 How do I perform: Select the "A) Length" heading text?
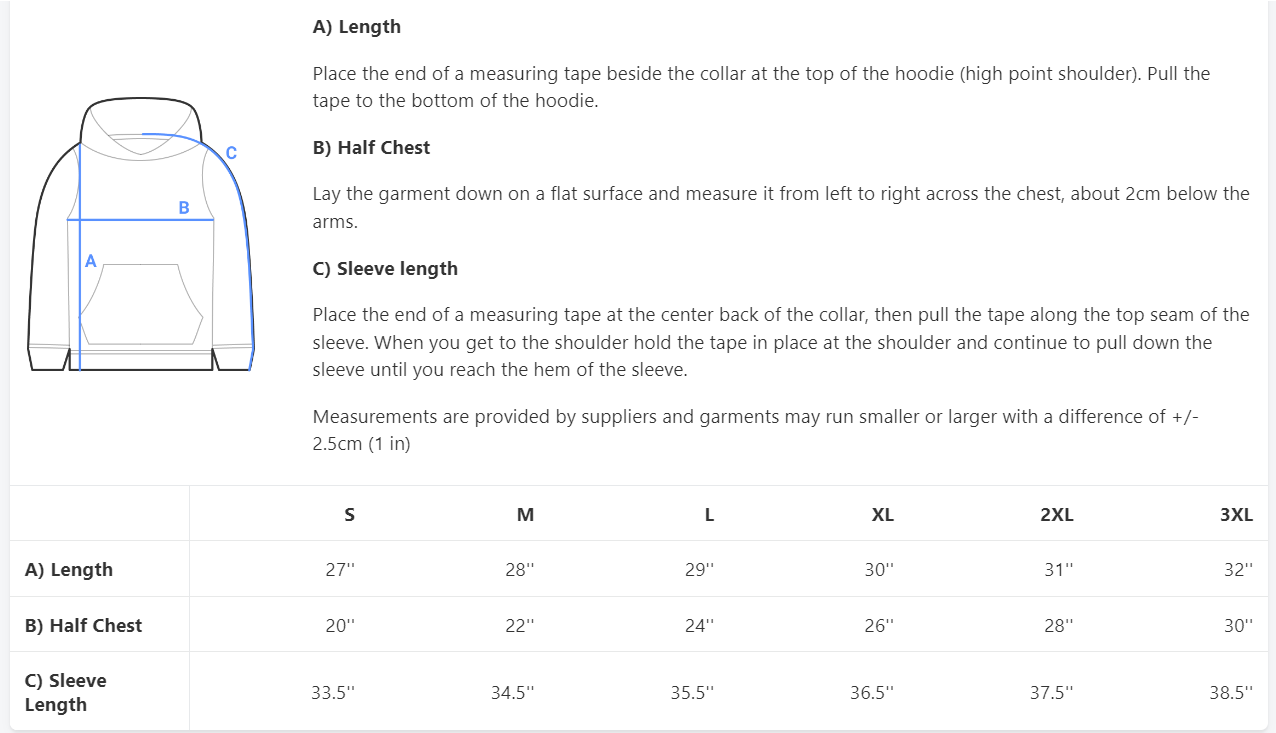point(357,27)
